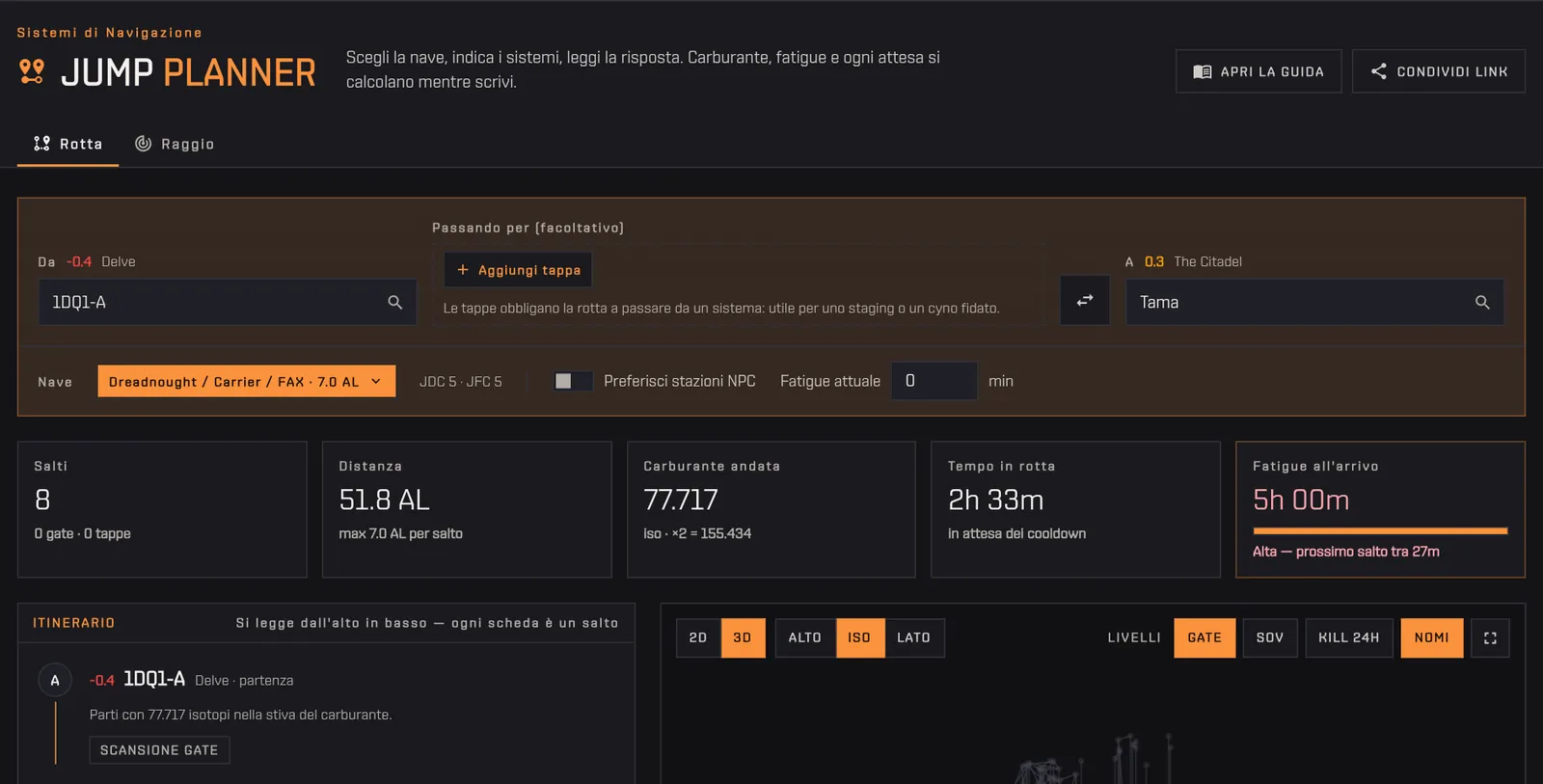Click the JDC 5 · JFC 5 skills text
Image resolution: width=1543 pixels, height=784 pixels.
click(461, 382)
